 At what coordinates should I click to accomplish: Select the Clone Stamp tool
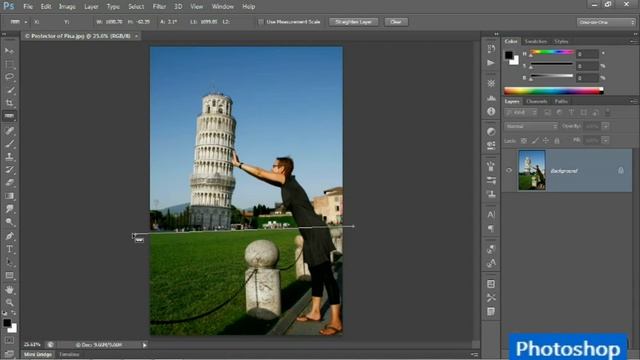[9, 156]
